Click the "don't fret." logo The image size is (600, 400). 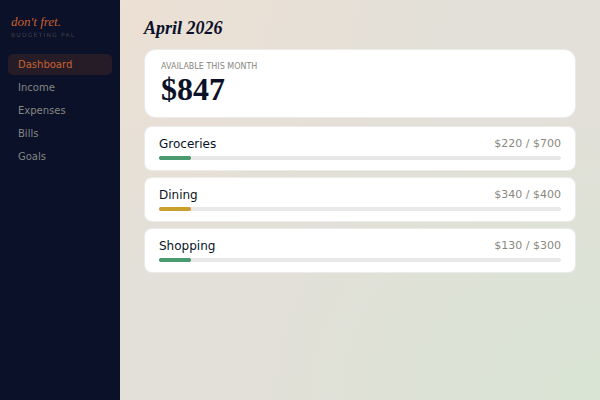click(x=36, y=21)
